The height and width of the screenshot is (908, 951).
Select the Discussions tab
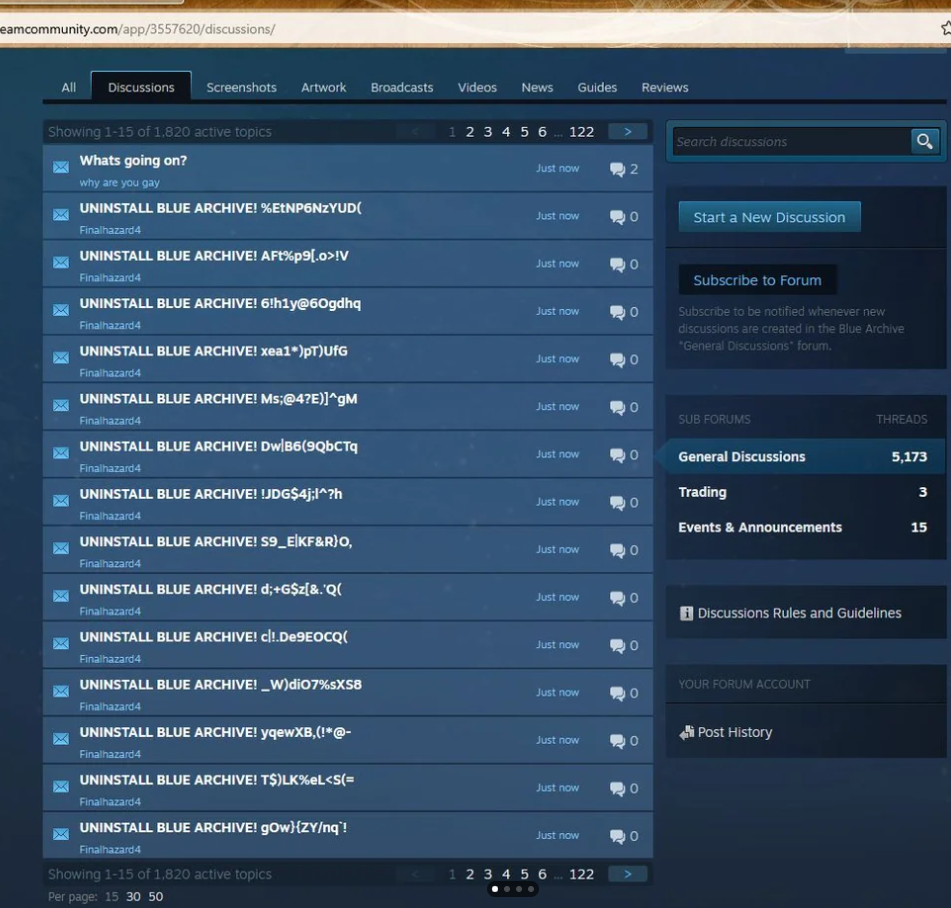pyautogui.click(x=141, y=87)
